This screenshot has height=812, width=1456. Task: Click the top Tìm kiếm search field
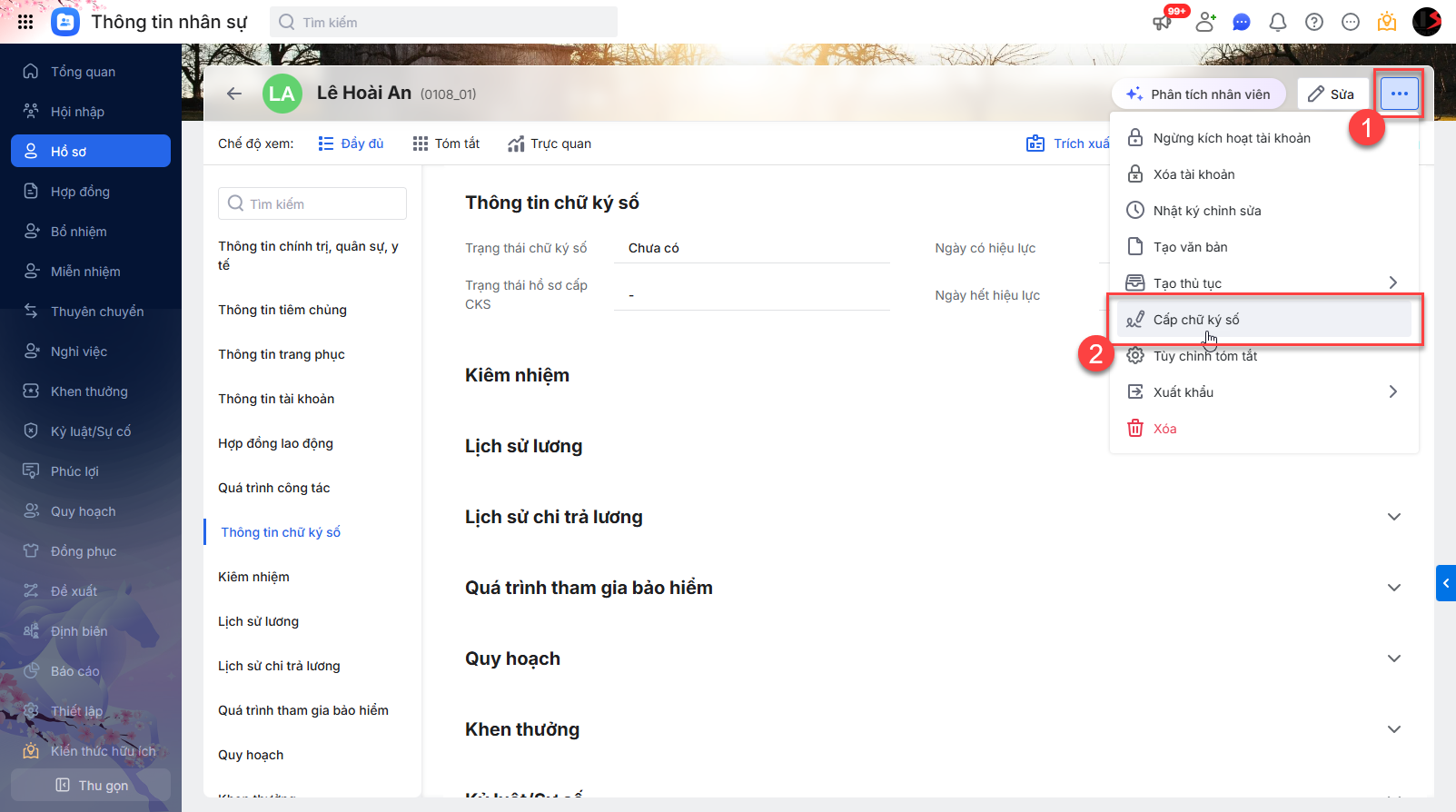(x=444, y=22)
